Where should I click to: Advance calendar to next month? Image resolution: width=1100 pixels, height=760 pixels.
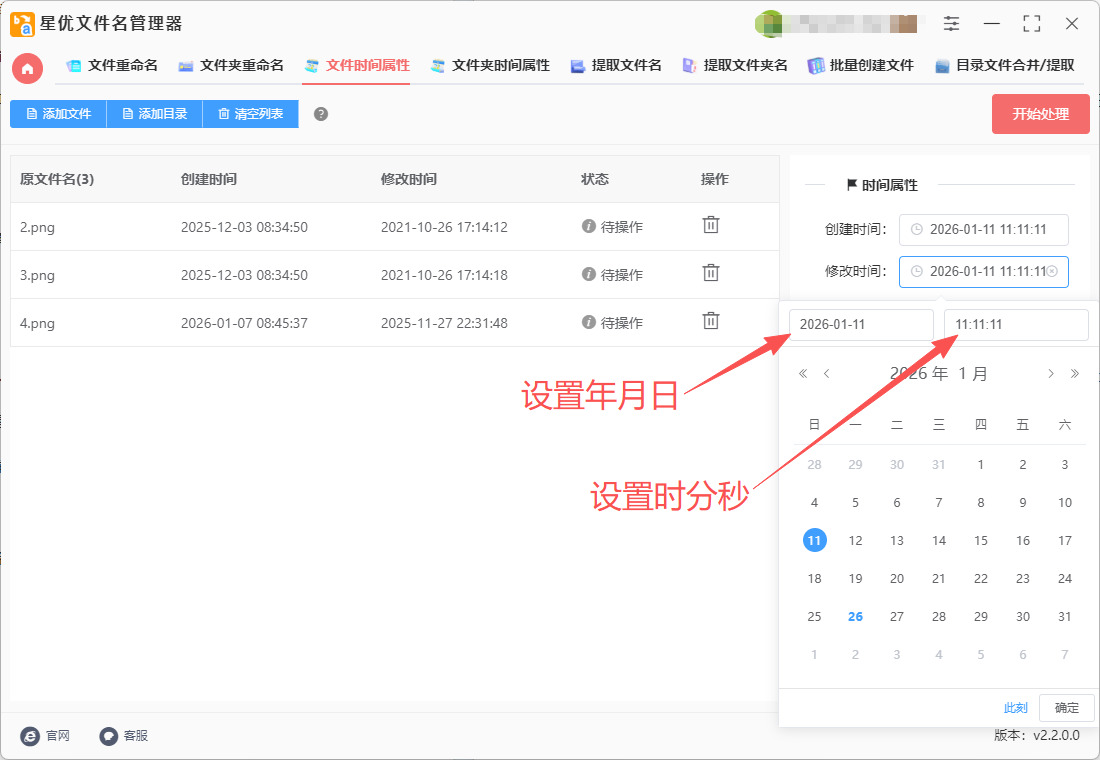coord(1050,374)
